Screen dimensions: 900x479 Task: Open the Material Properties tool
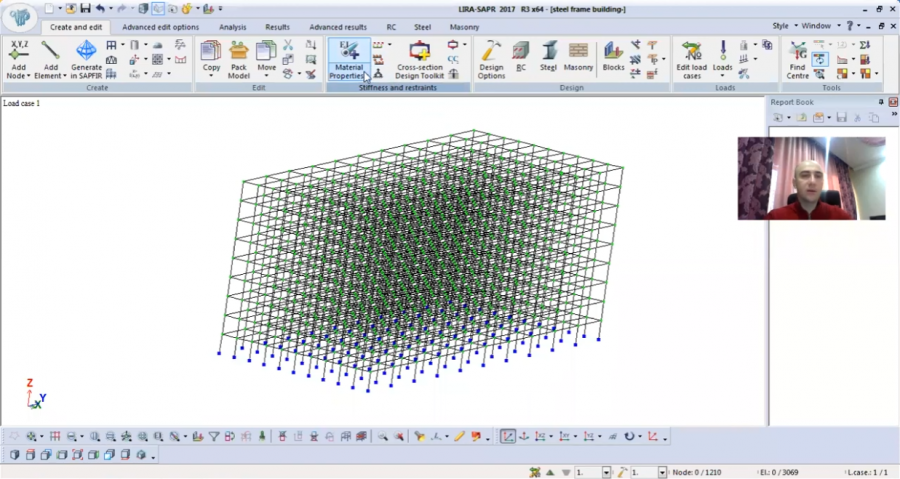348,59
